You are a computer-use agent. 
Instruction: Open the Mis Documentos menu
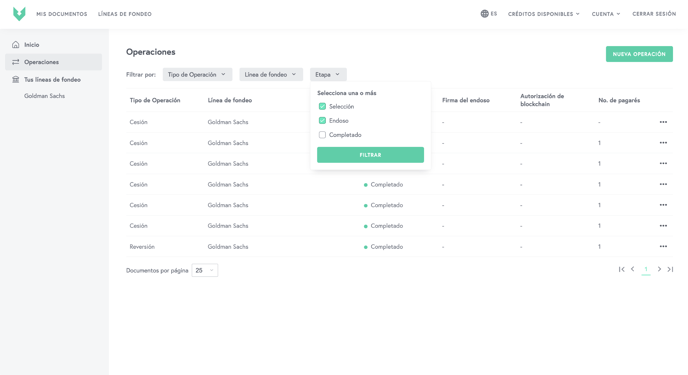[x=62, y=14]
